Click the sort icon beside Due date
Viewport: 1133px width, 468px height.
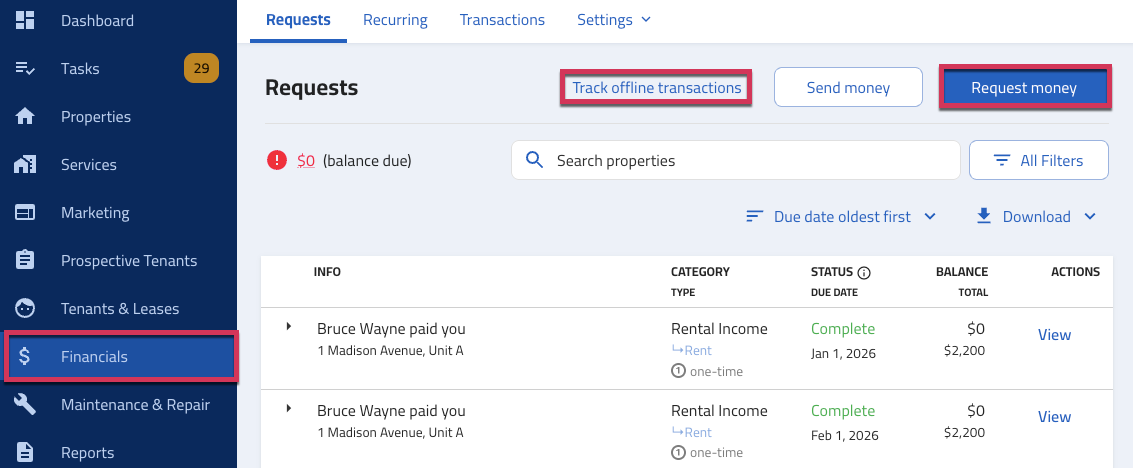(x=755, y=216)
